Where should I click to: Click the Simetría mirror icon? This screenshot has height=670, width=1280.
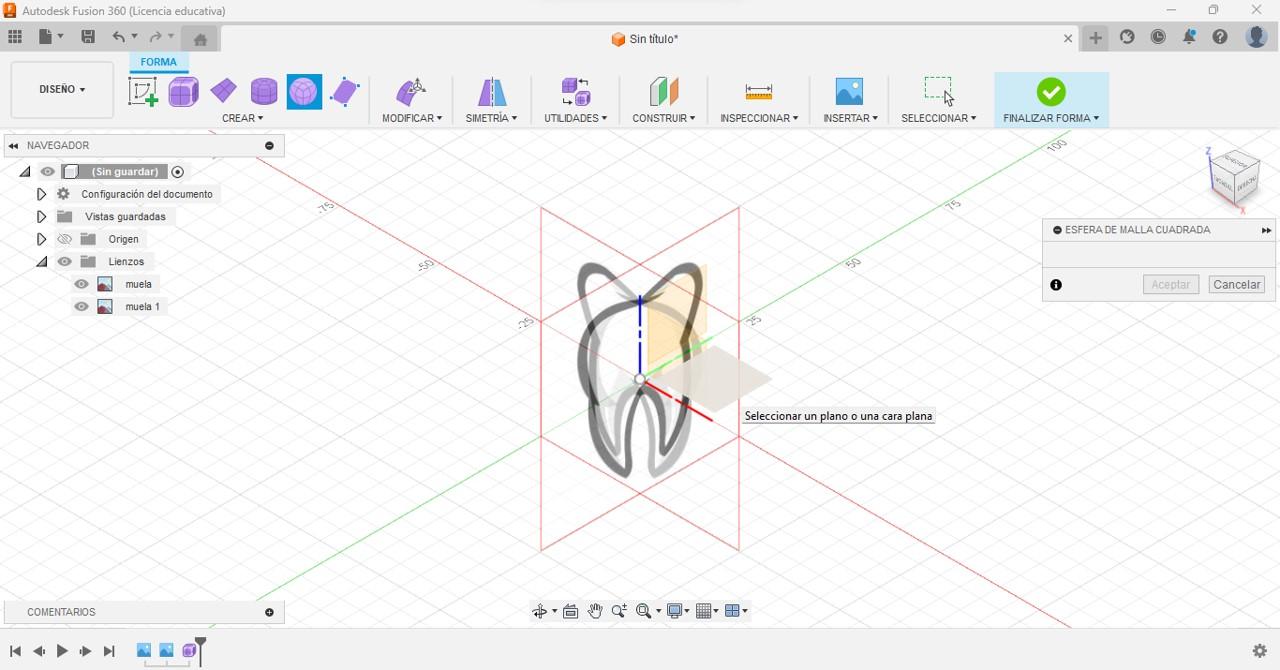(491, 92)
